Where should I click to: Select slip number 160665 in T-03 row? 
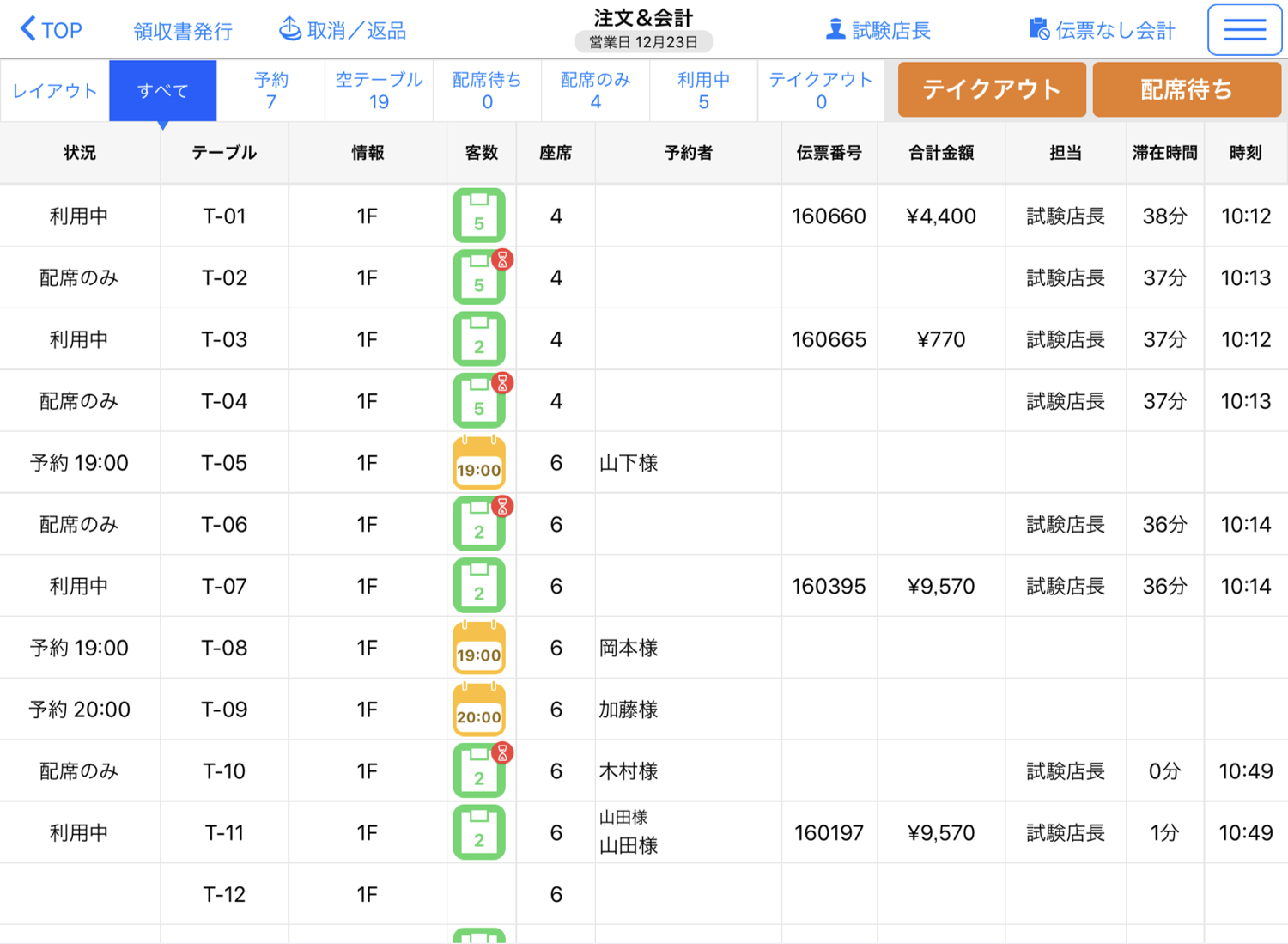829,339
